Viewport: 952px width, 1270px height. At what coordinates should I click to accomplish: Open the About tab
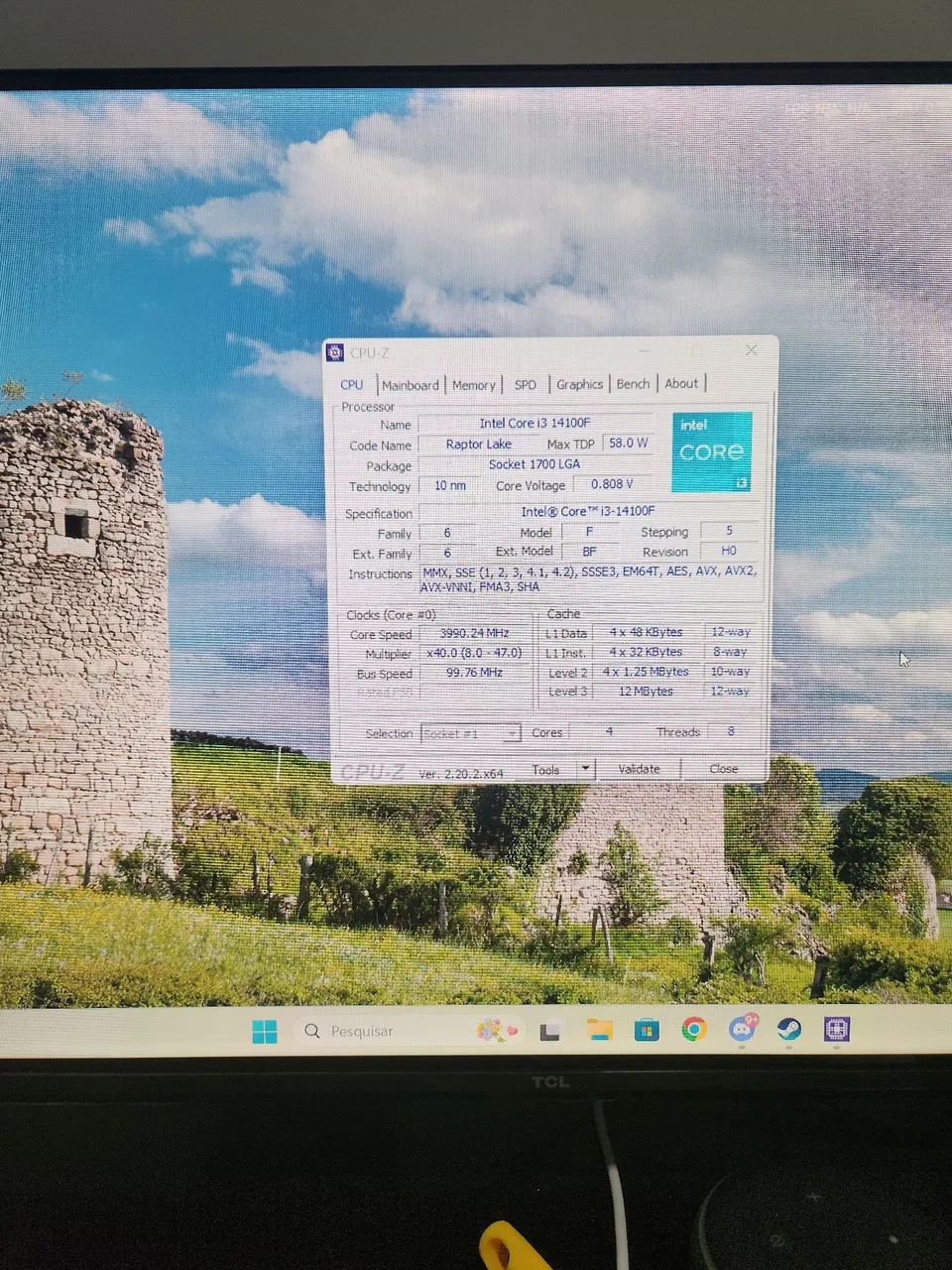click(681, 383)
